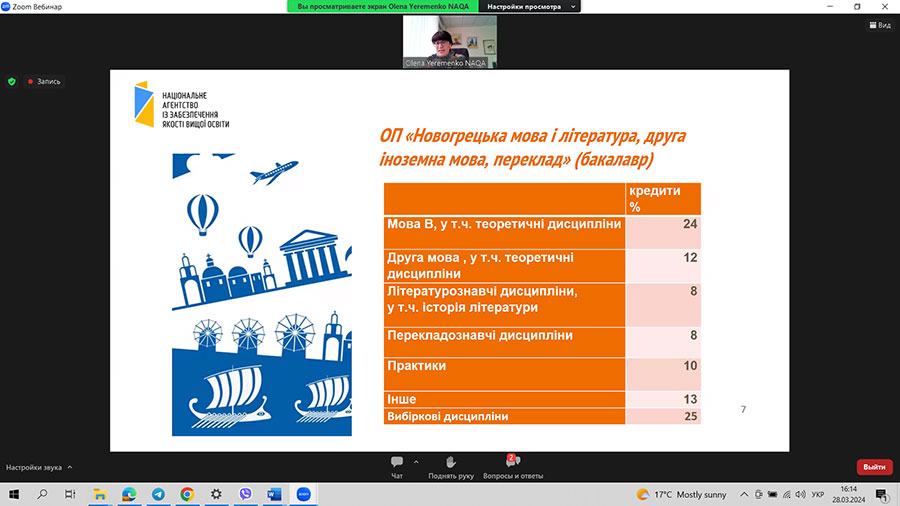This screenshot has height=506, width=900.
Task: Open Telegram from taskbar
Action: (158, 494)
